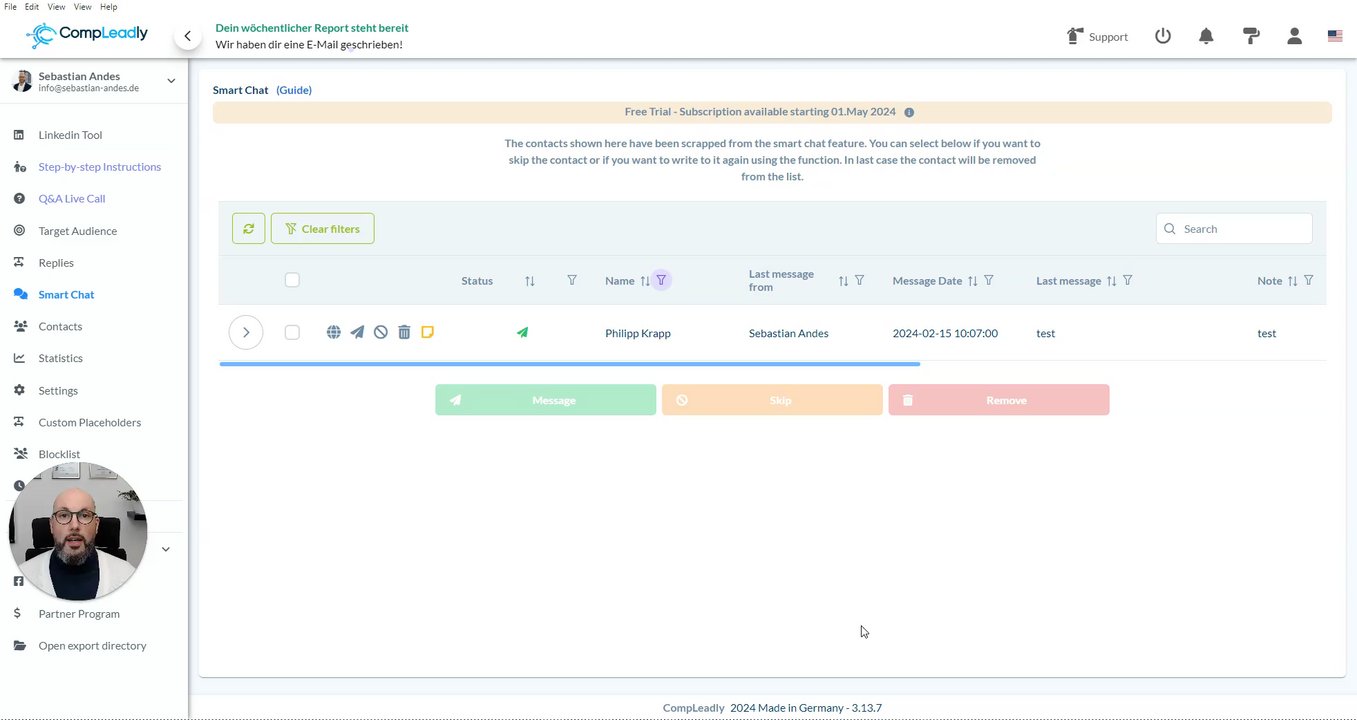Sort the Last message column
This screenshot has height=720, width=1357.
pos(1111,281)
